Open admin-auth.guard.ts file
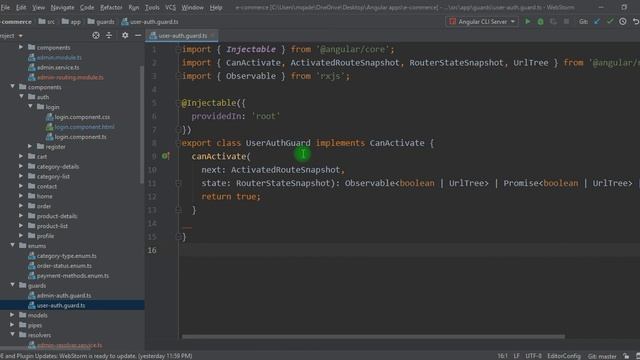This screenshot has height=360, width=640. [x=64, y=295]
